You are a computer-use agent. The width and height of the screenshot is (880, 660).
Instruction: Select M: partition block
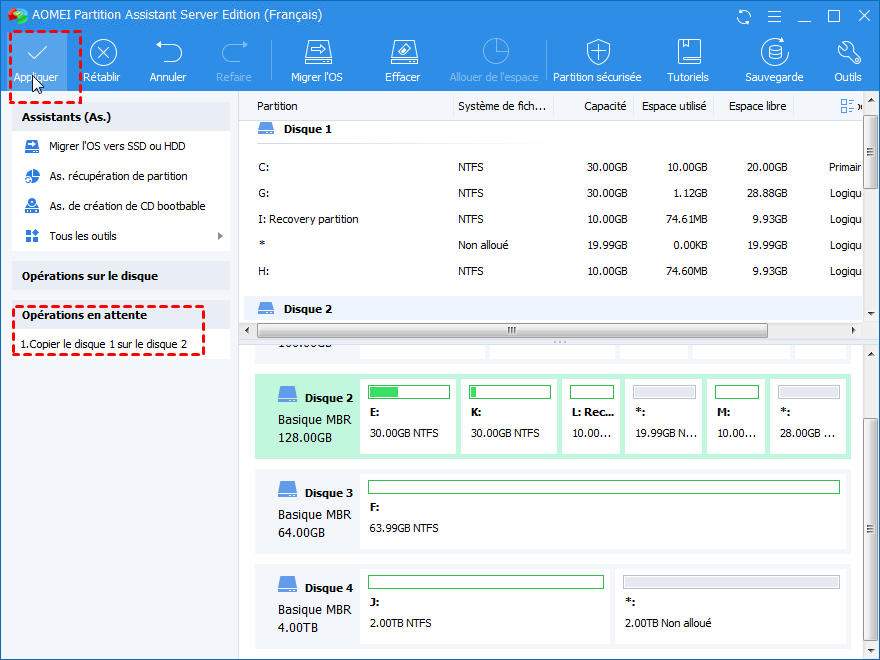coord(736,416)
